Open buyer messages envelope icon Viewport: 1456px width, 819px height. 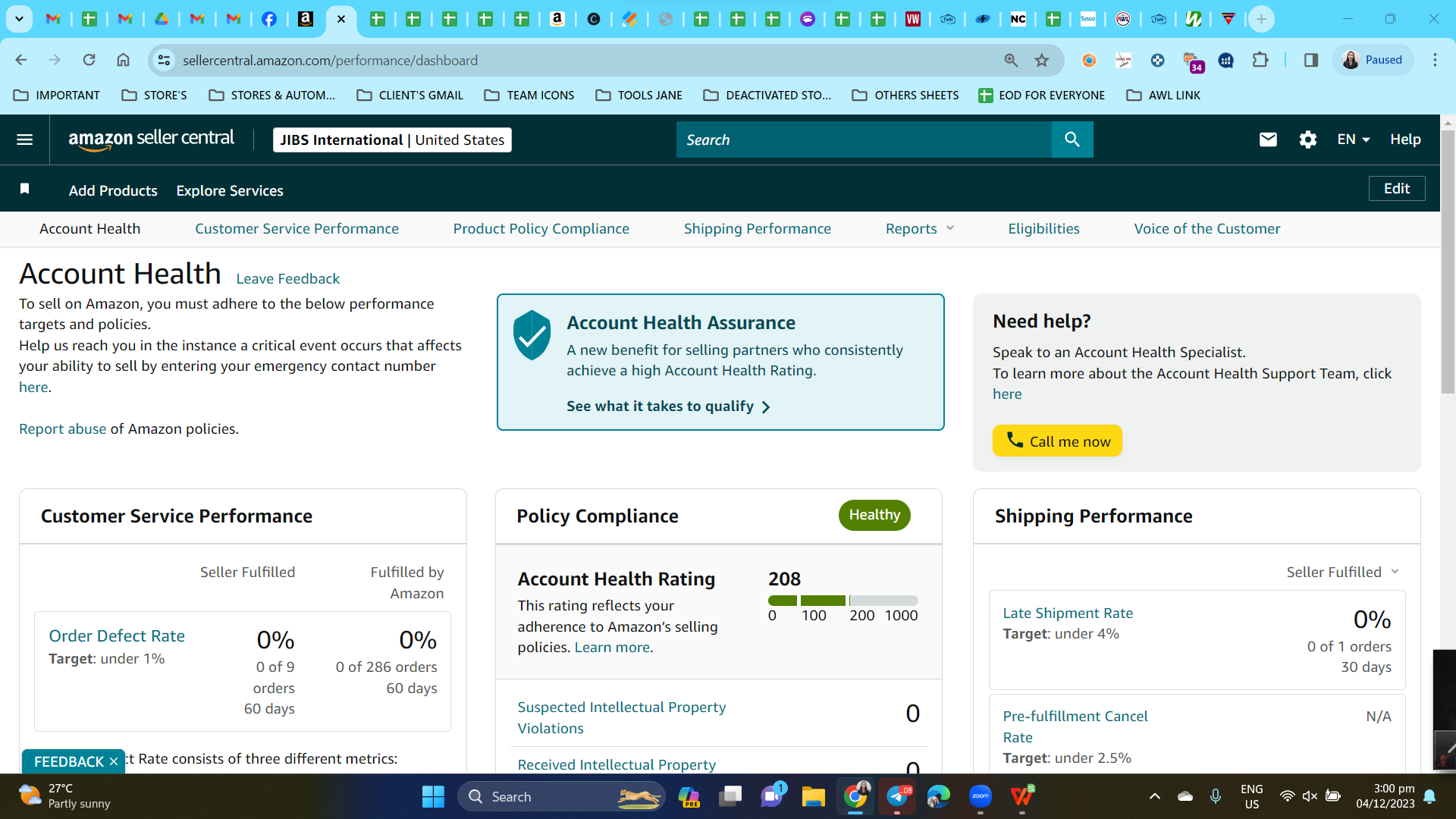(1268, 140)
